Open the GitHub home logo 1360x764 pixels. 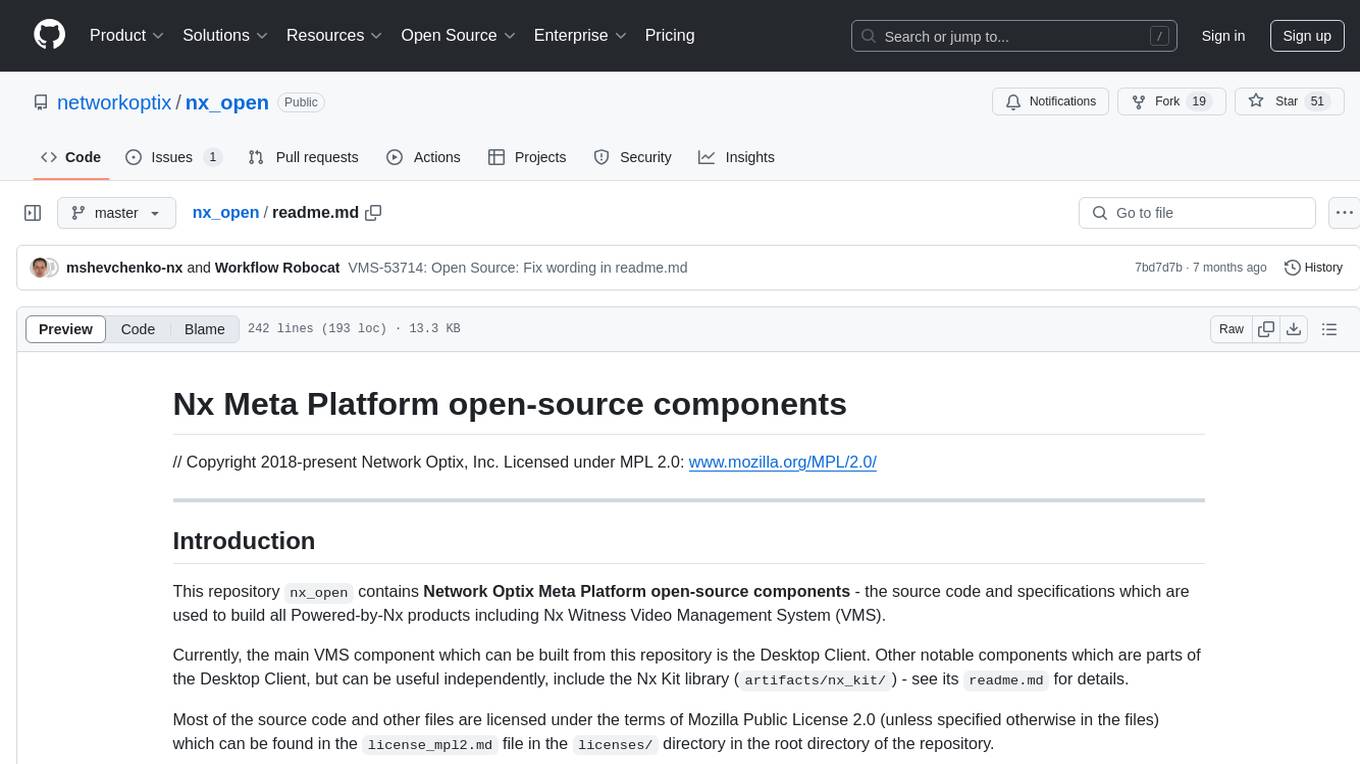coord(49,35)
